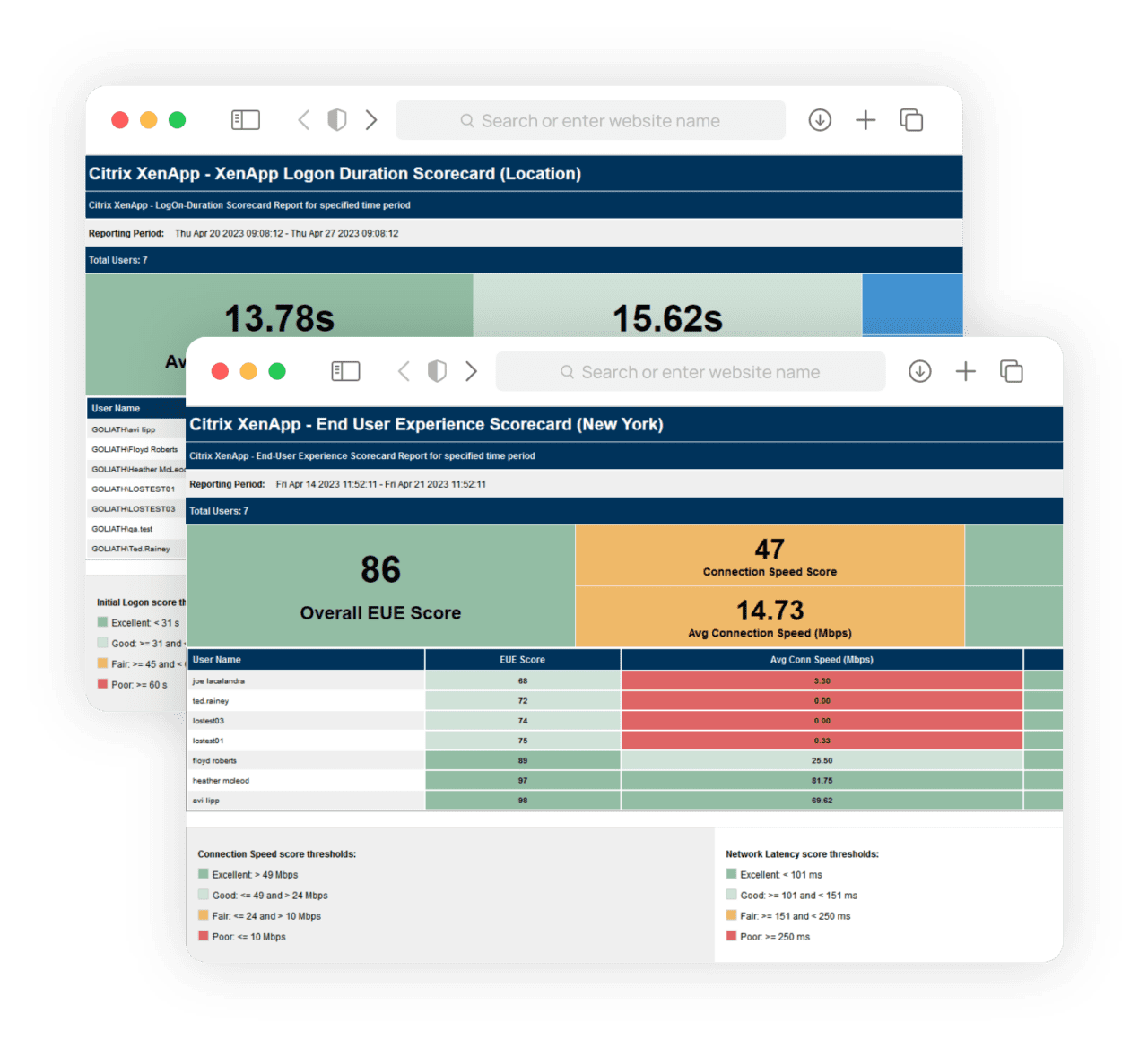Click the green Excellent swatch under Connection Speed thresholds
The width and height of the screenshot is (1148, 1048).
(203, 873)
